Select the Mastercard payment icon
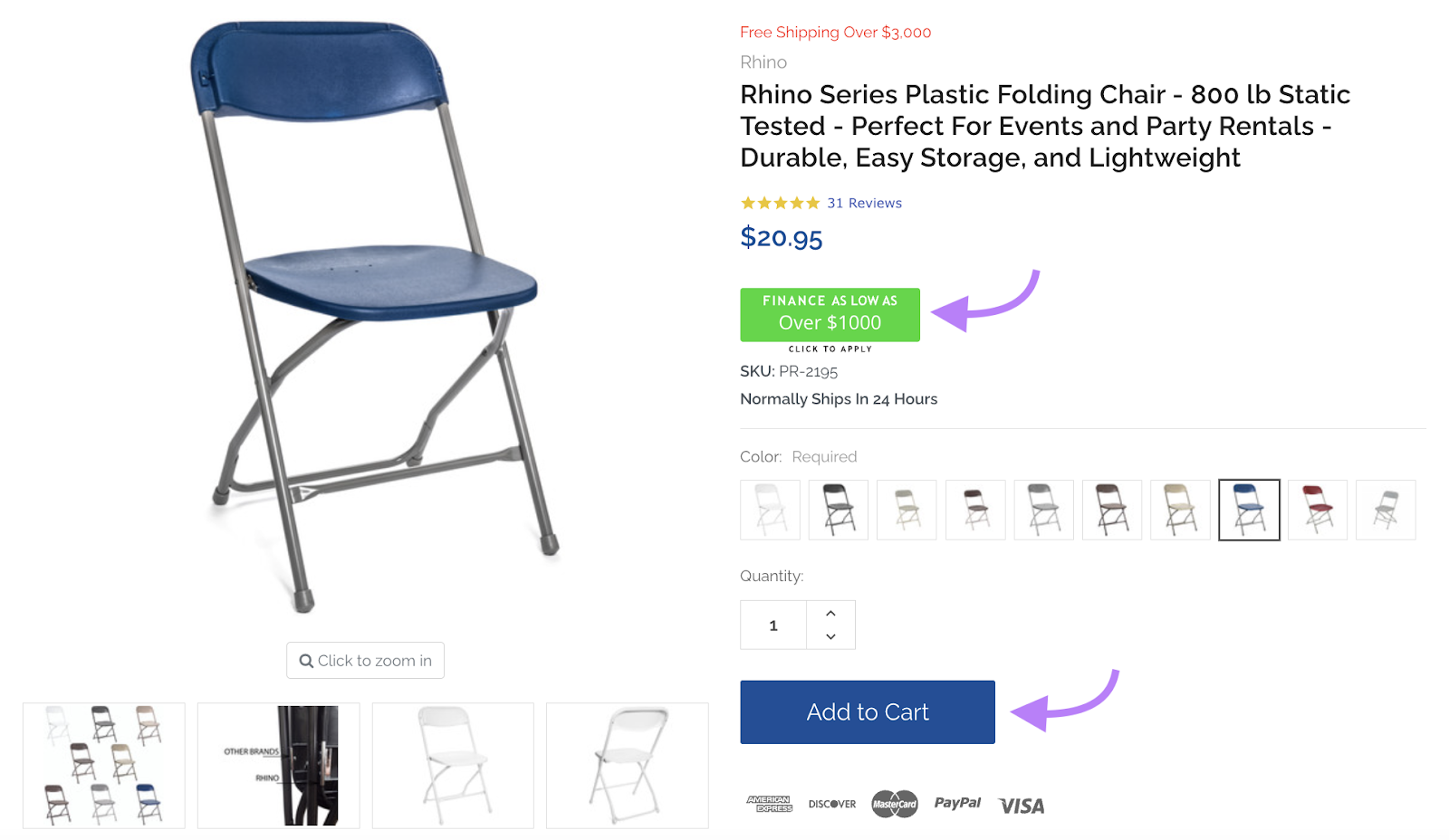The height and width of the screenshot is (840, 1449). pyautogui.click(x=894, y=804)
